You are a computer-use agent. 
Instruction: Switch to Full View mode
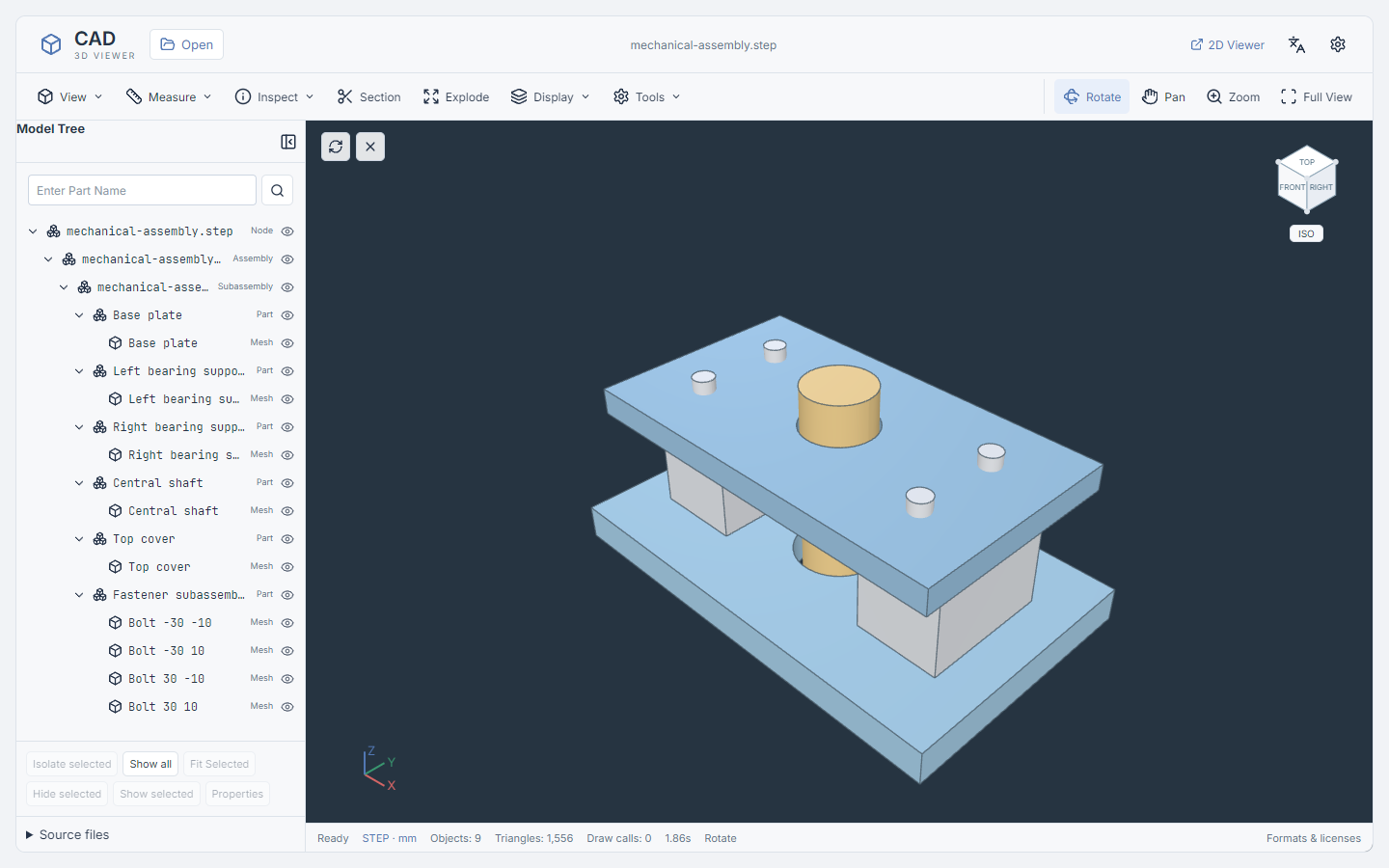point(1317,96)
